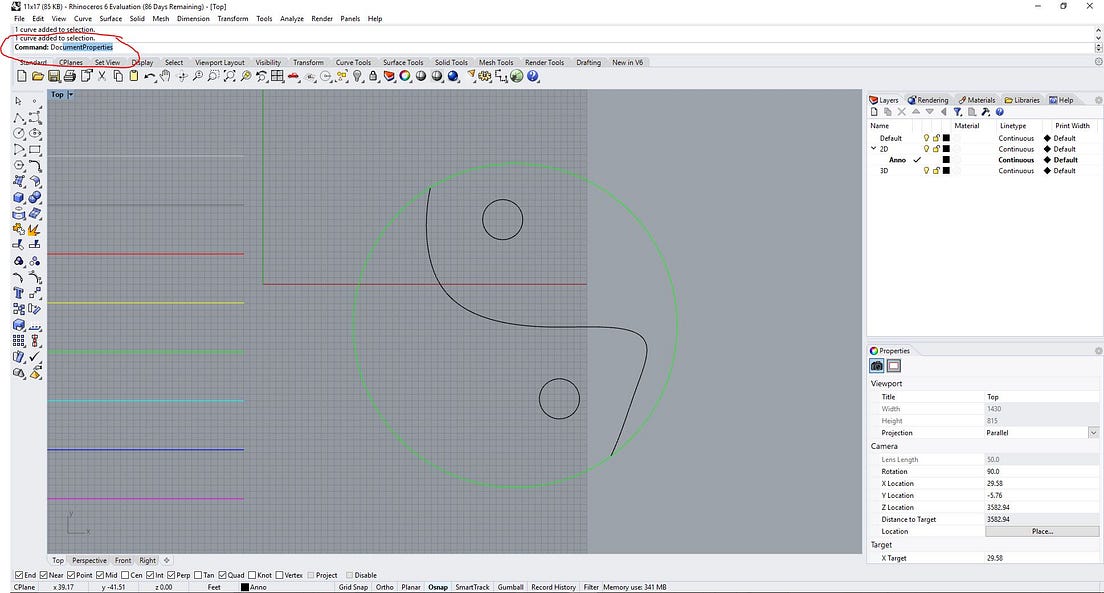Open the circle drawing tool
1104x593 pixels.
(x=18, y=133)
